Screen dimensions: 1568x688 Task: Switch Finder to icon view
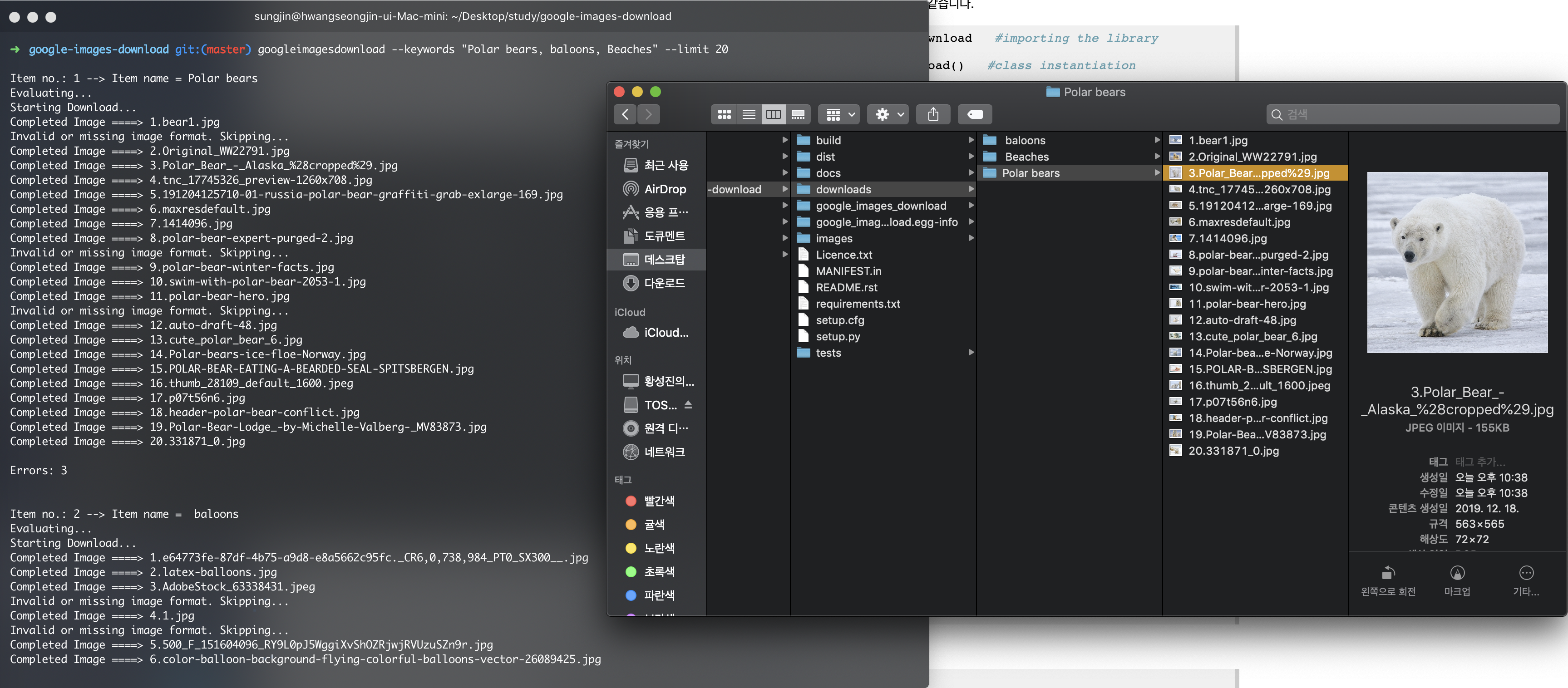(724, 114)
